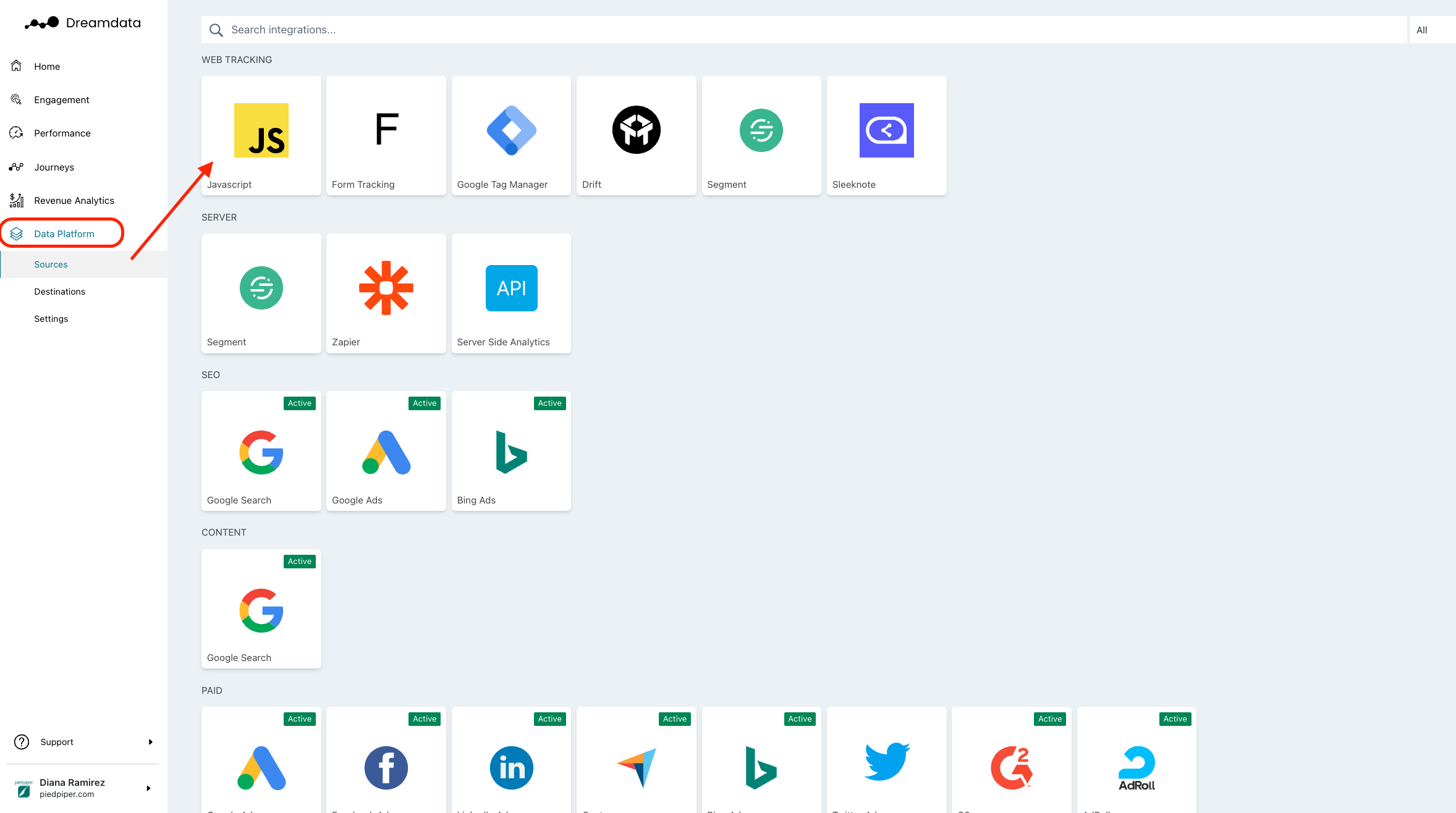Select the Destinations sub-item
This screenshot has width=1456, height=813.
(x=59, y=292)
